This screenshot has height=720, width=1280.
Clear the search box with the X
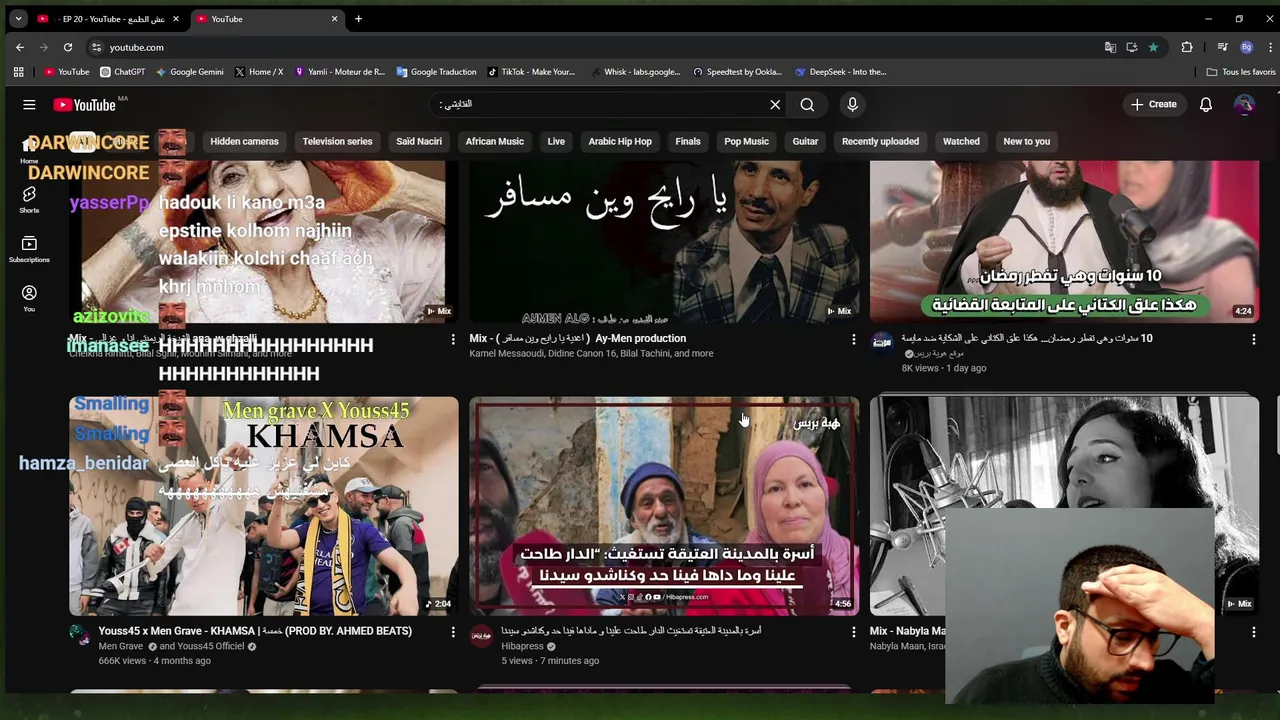[775, 104]
